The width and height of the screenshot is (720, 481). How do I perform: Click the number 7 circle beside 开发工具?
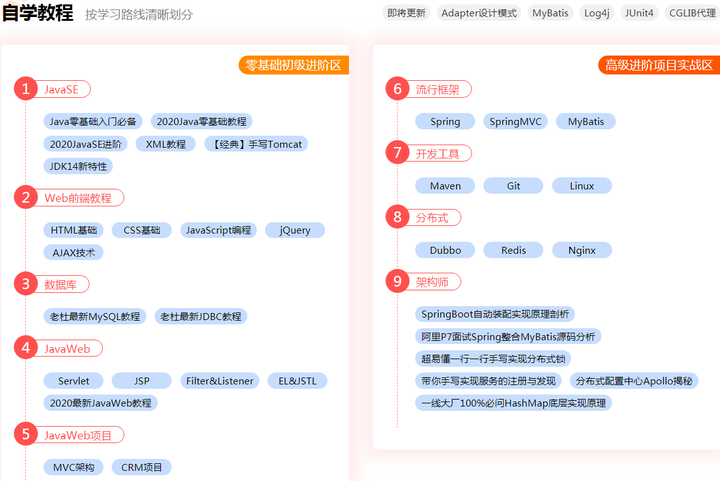397,153
